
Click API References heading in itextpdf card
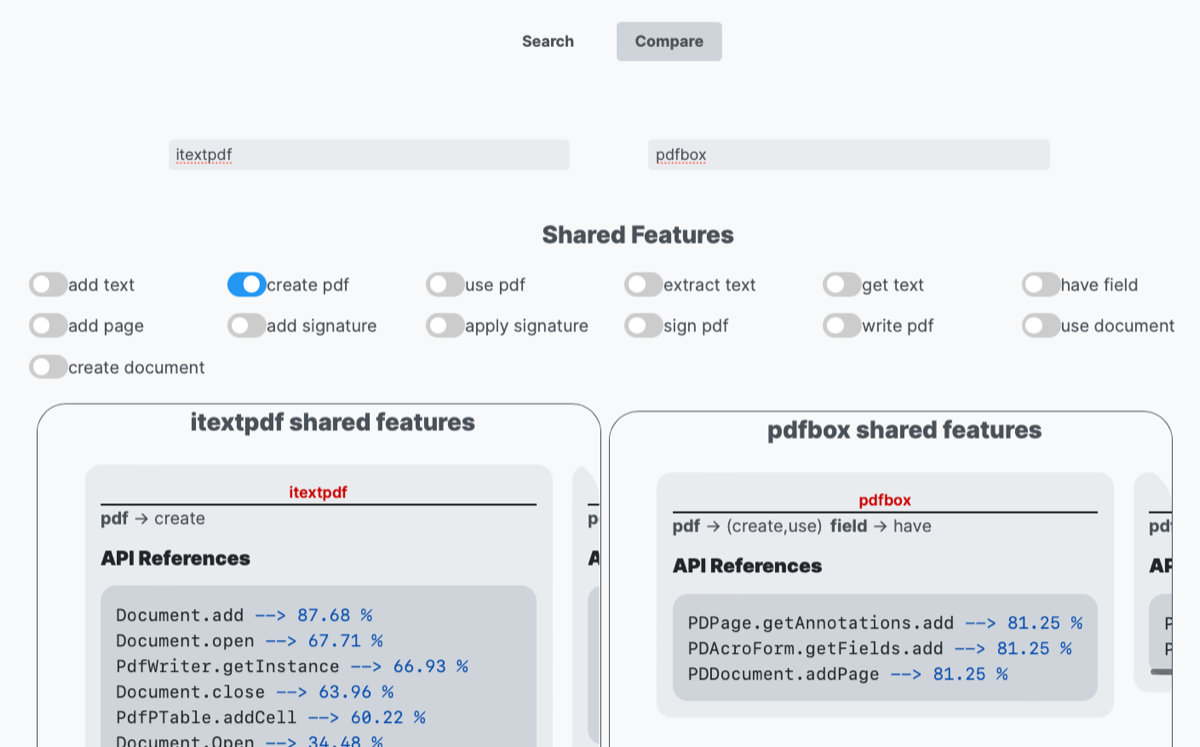pyautogui.click(x=176, y=558)
